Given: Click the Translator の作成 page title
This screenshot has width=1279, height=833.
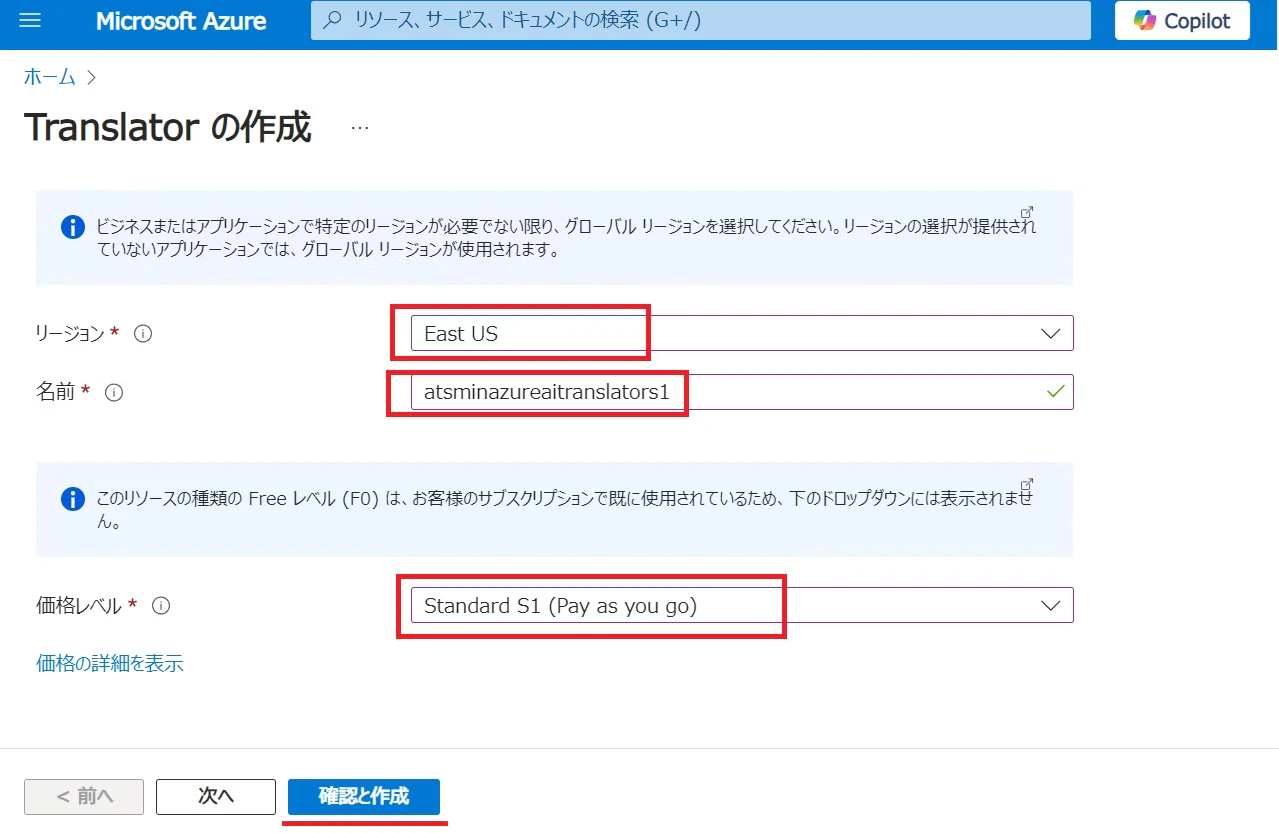Looking at the screenshot, I should click(168, 128).
